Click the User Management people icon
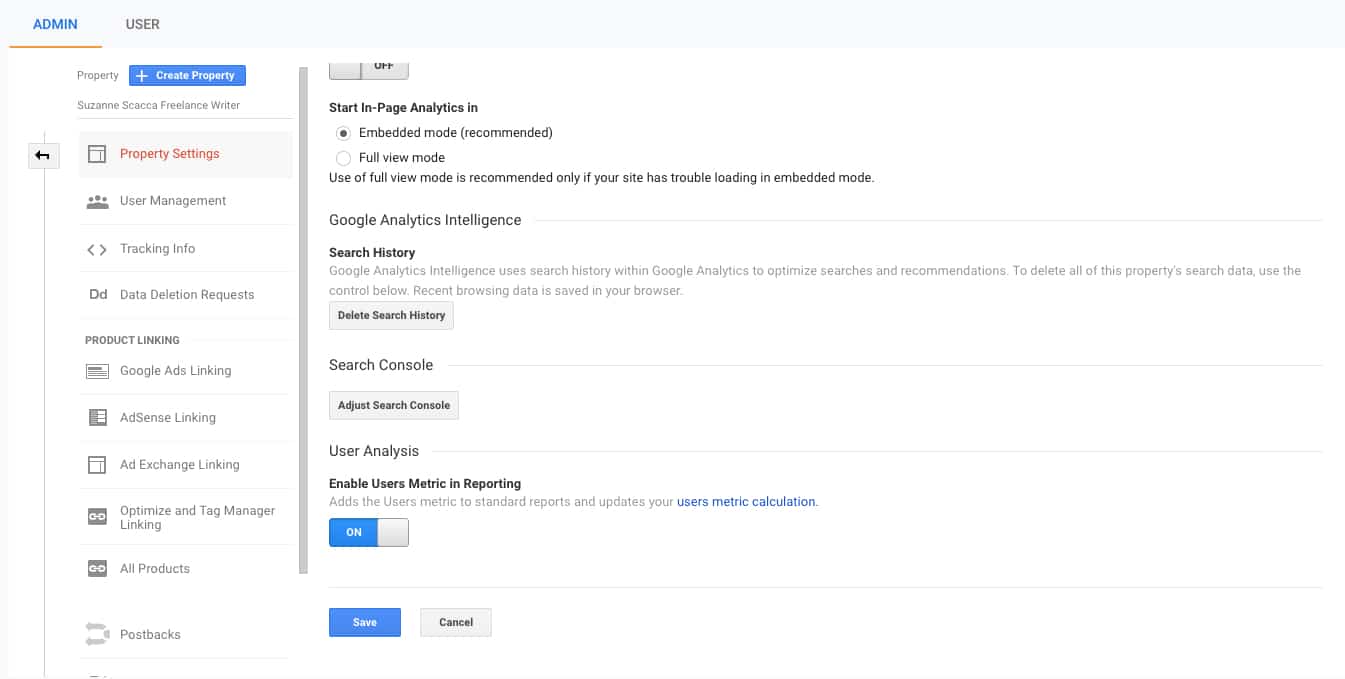This screenshot has height=679, width=1345. [98, 200]
